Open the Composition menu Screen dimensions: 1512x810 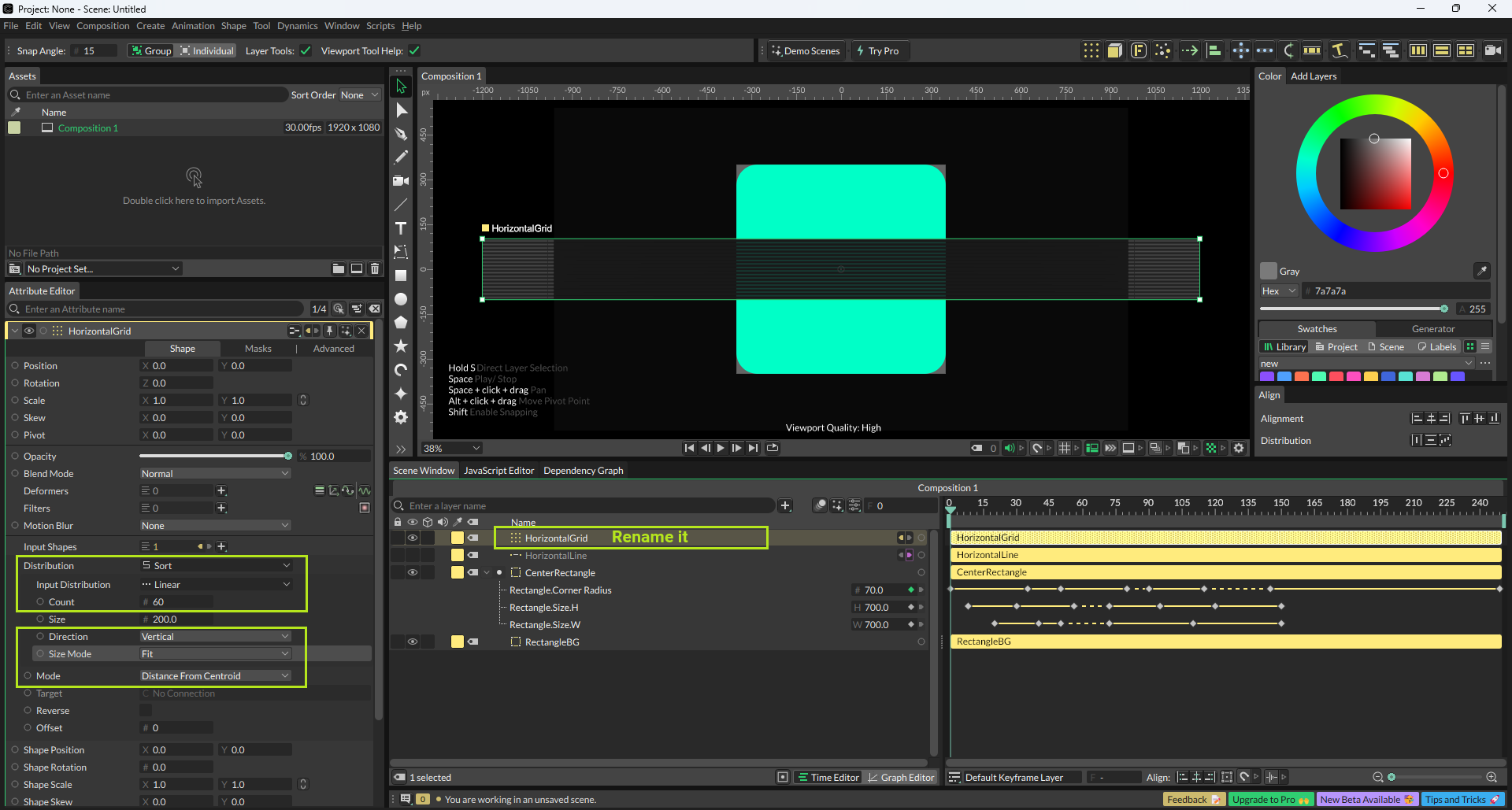[102, 26]
